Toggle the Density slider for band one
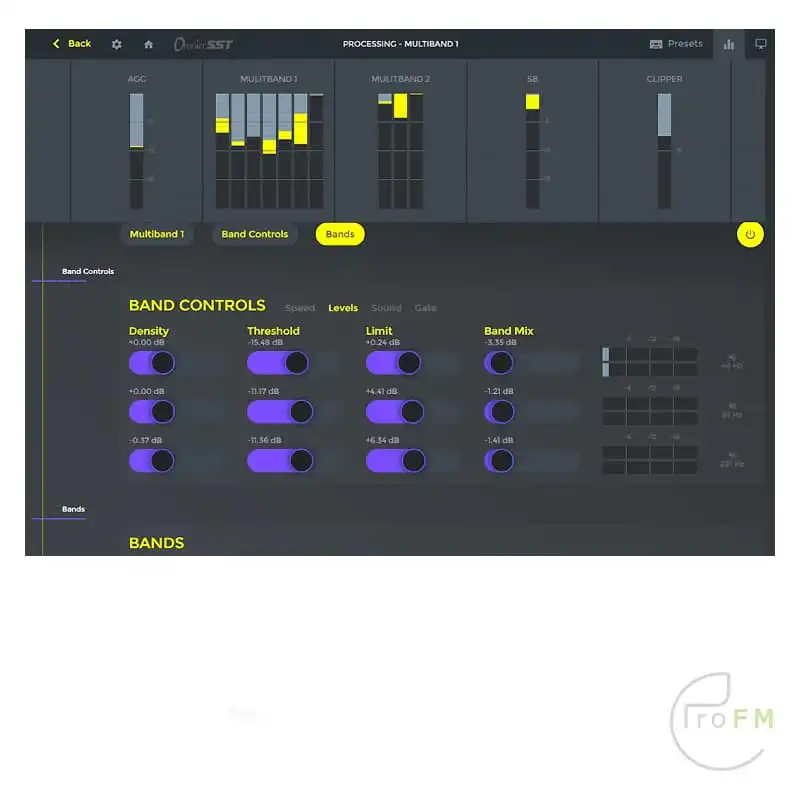 151,362
